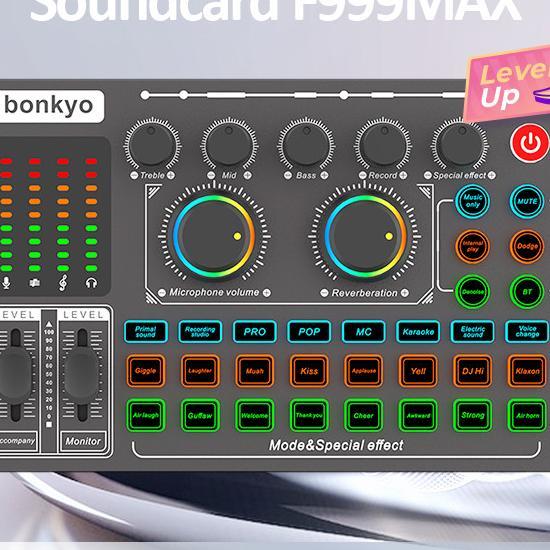Select the Karaoke mode
The height and width of the screenshot is (550, 550).
click(418, 331)
